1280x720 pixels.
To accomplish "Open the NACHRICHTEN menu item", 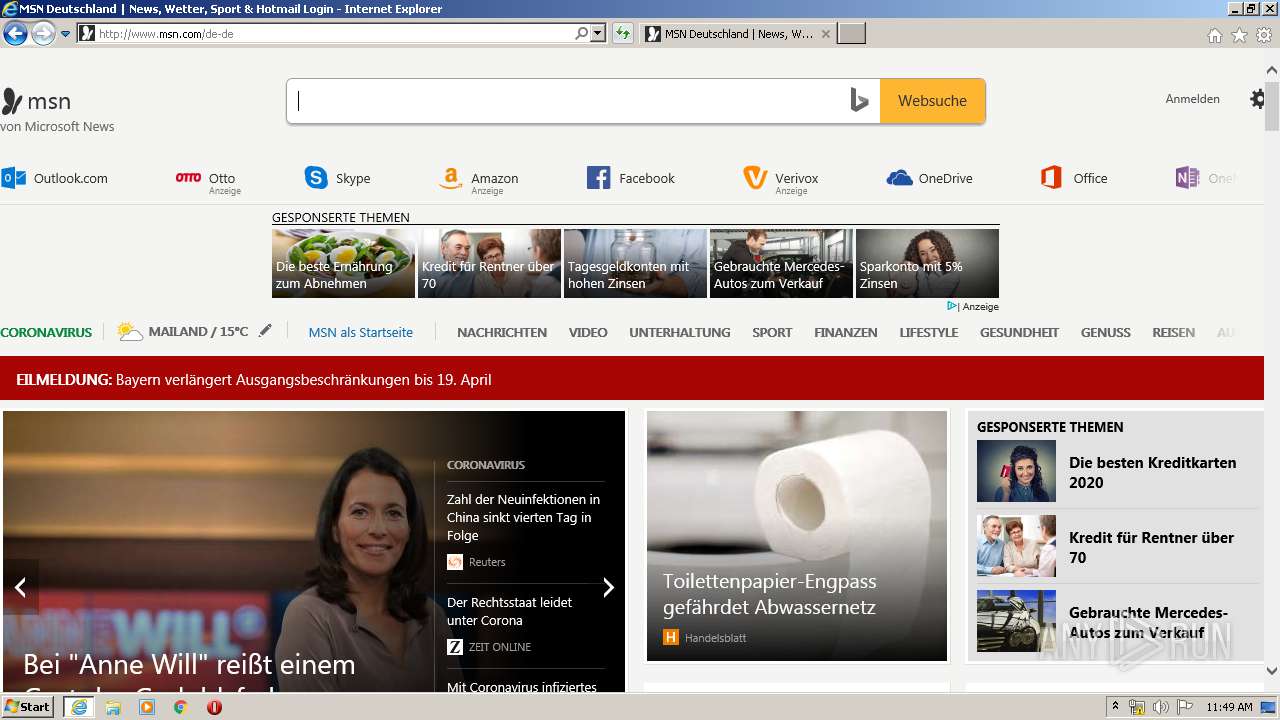I will tap(502, 332).
